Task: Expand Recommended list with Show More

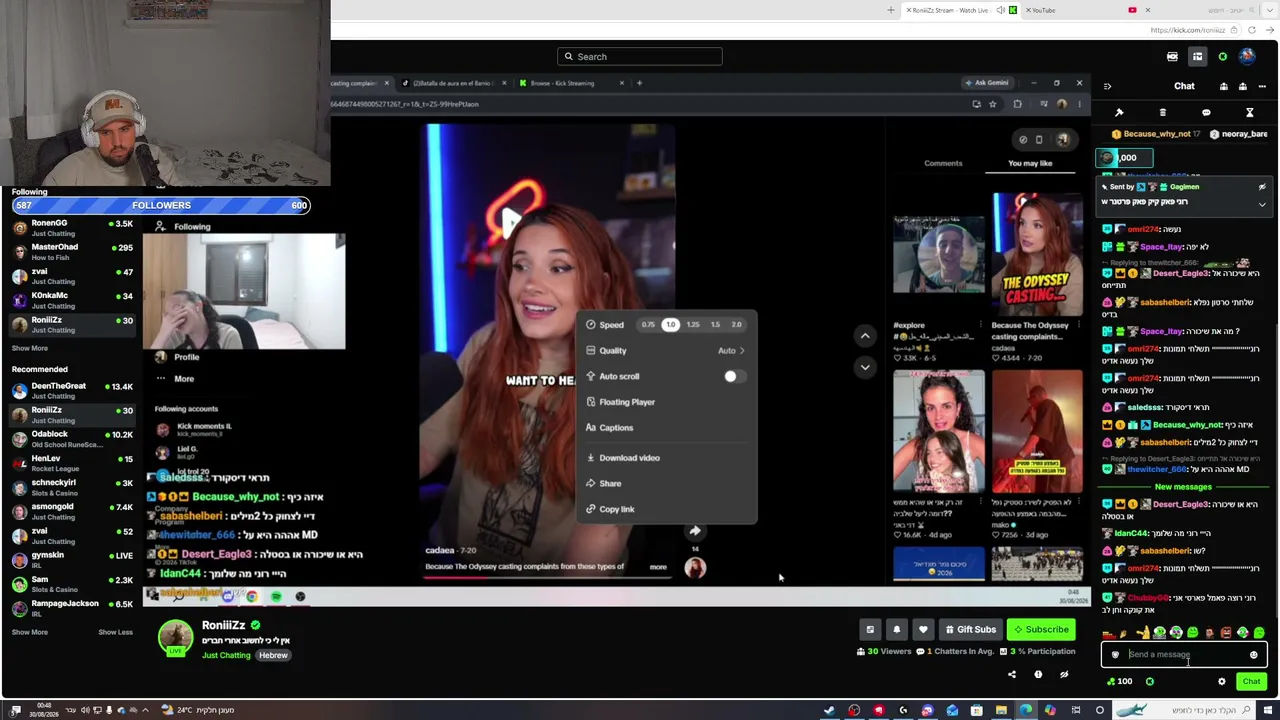Action: (30, 632)
